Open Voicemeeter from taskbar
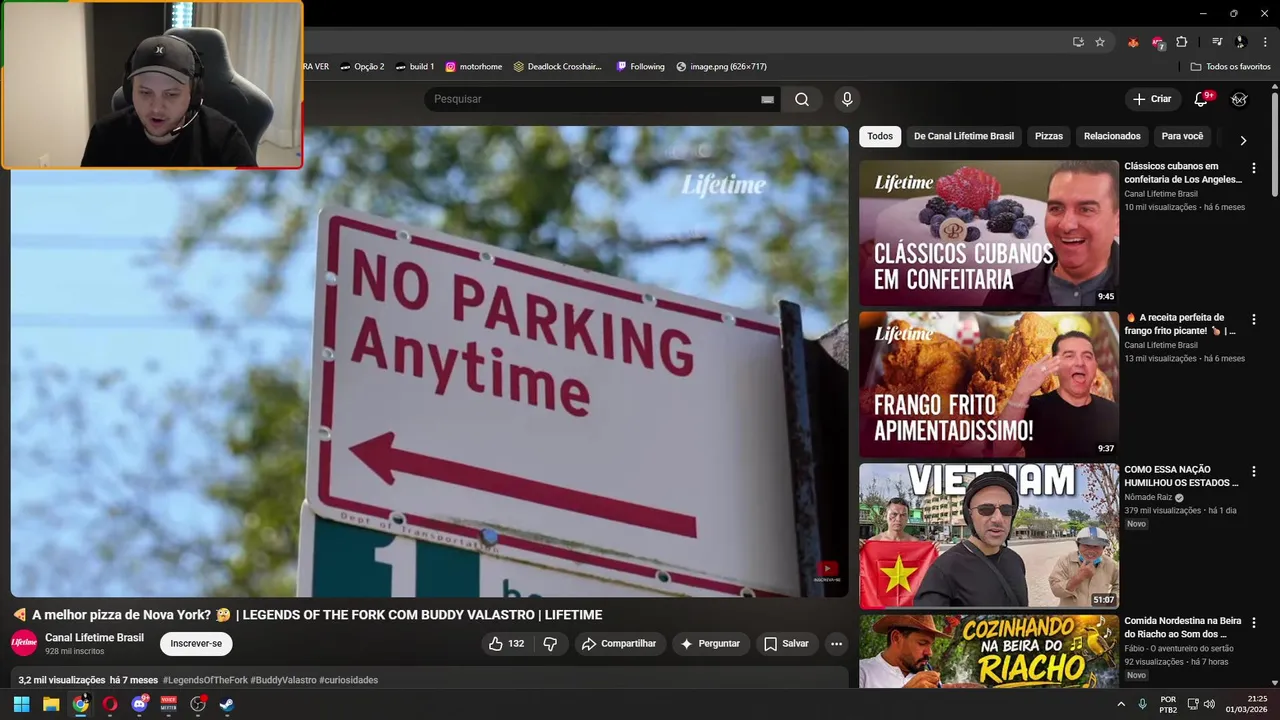 (169, 704)
